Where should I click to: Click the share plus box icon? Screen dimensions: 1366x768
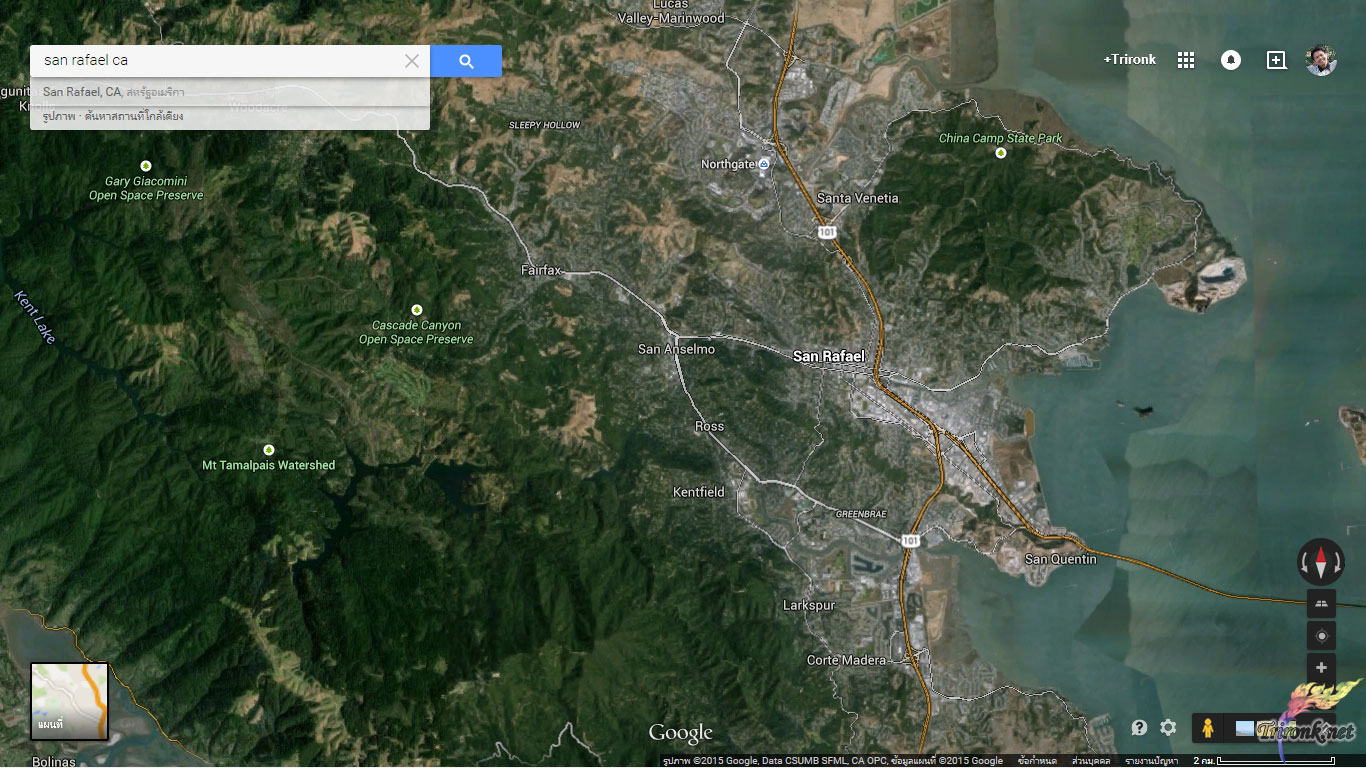pyautogui.click(x=1276, y=60)
